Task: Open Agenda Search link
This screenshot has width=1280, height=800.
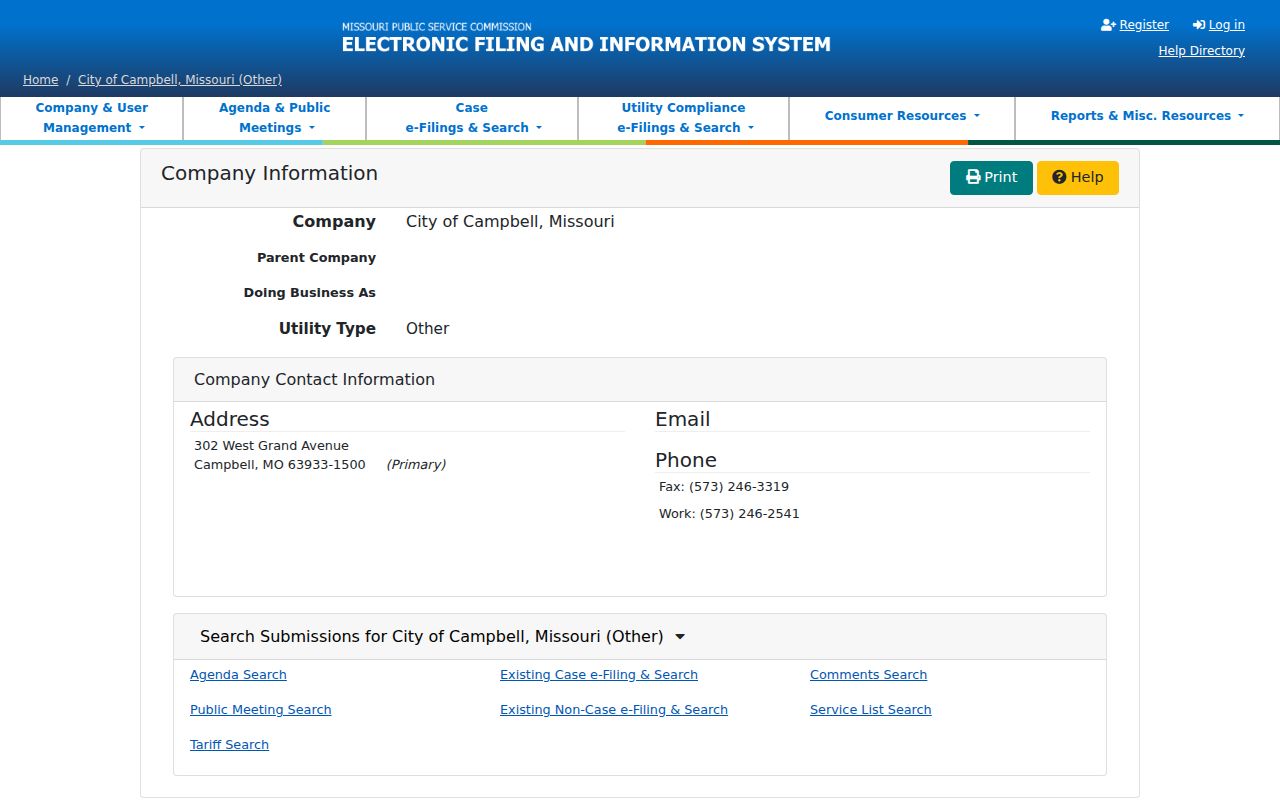Action: 238,675
